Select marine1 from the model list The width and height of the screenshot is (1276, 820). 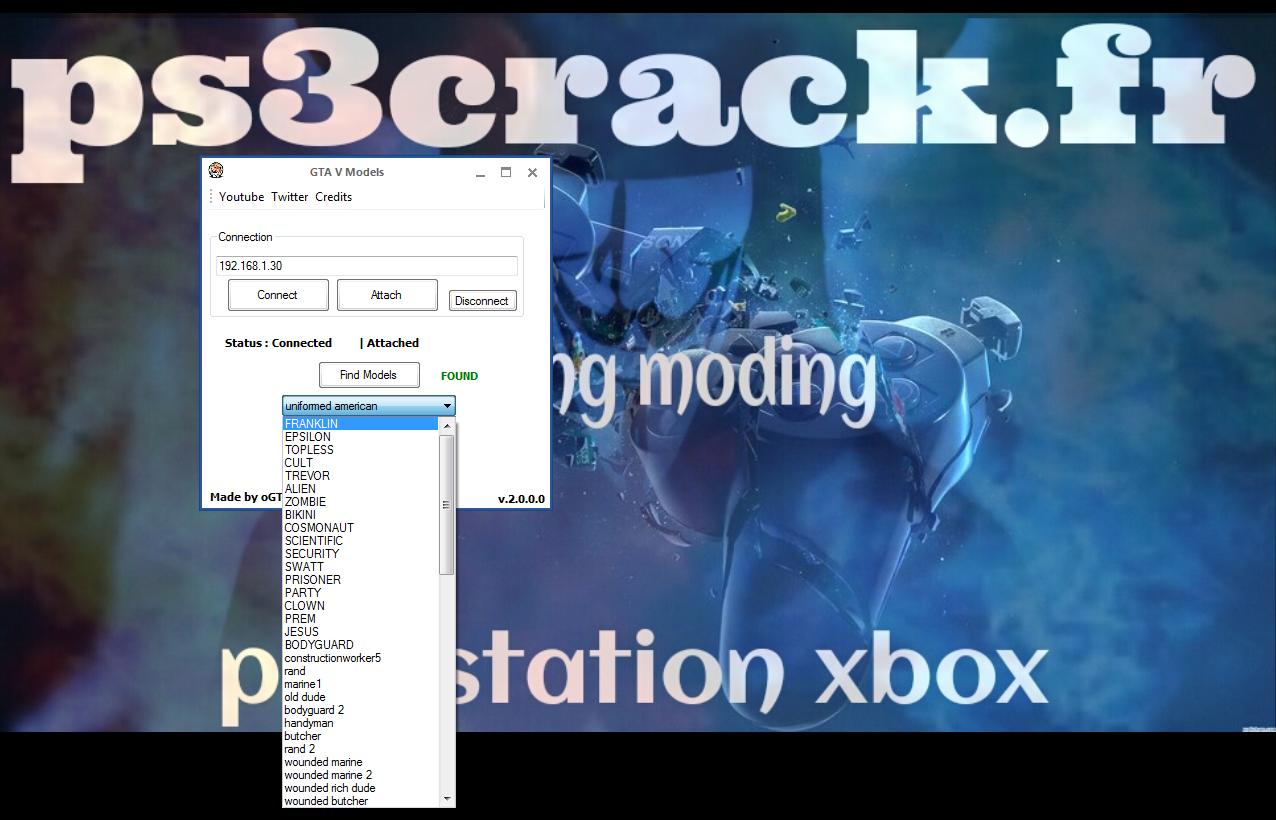(361, 684)
